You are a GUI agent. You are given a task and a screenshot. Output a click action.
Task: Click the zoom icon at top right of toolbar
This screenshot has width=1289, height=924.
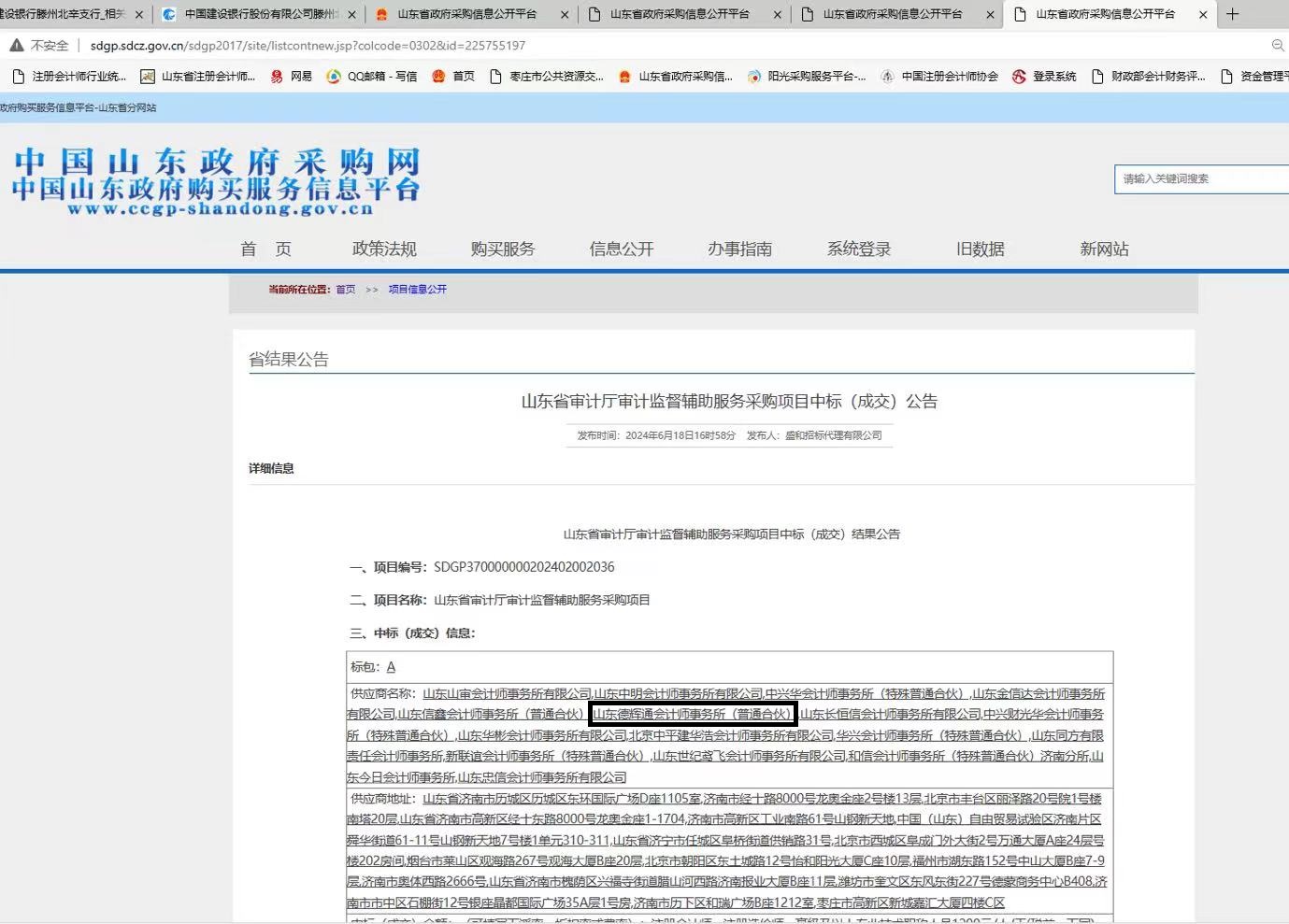(x=1278, y=45)
